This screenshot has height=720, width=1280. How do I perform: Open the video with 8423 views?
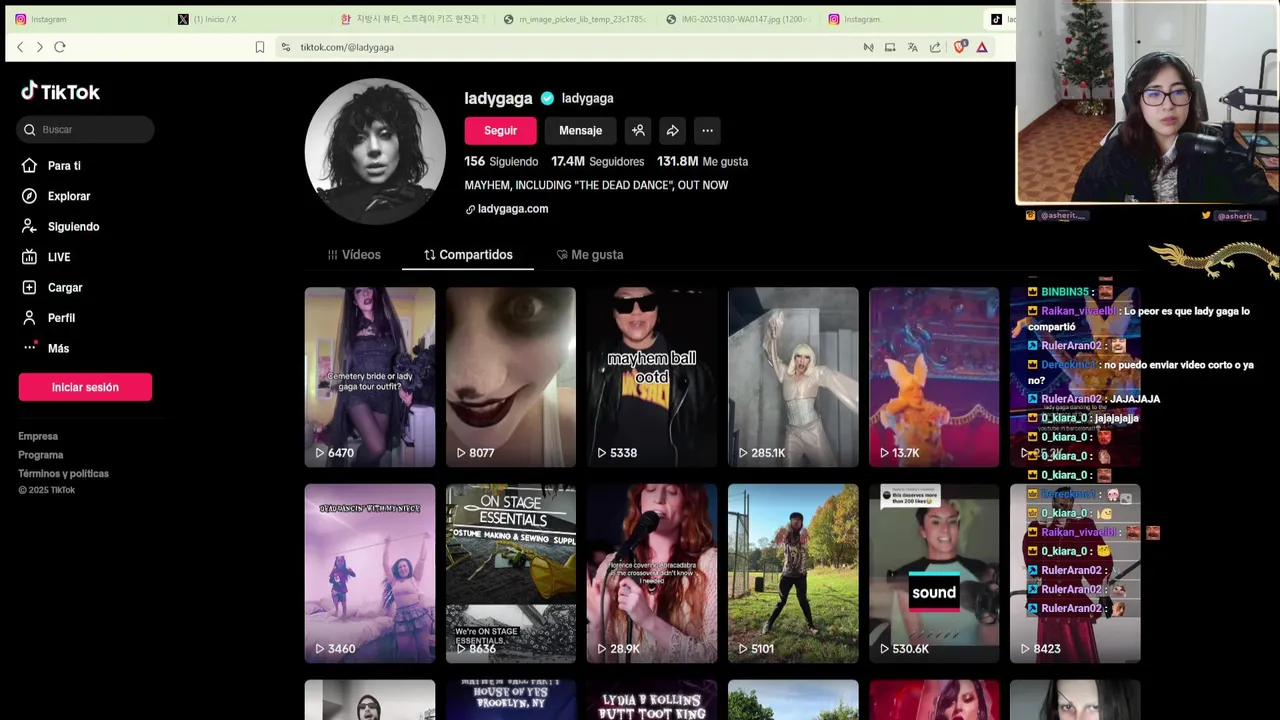click(1075, 574)
